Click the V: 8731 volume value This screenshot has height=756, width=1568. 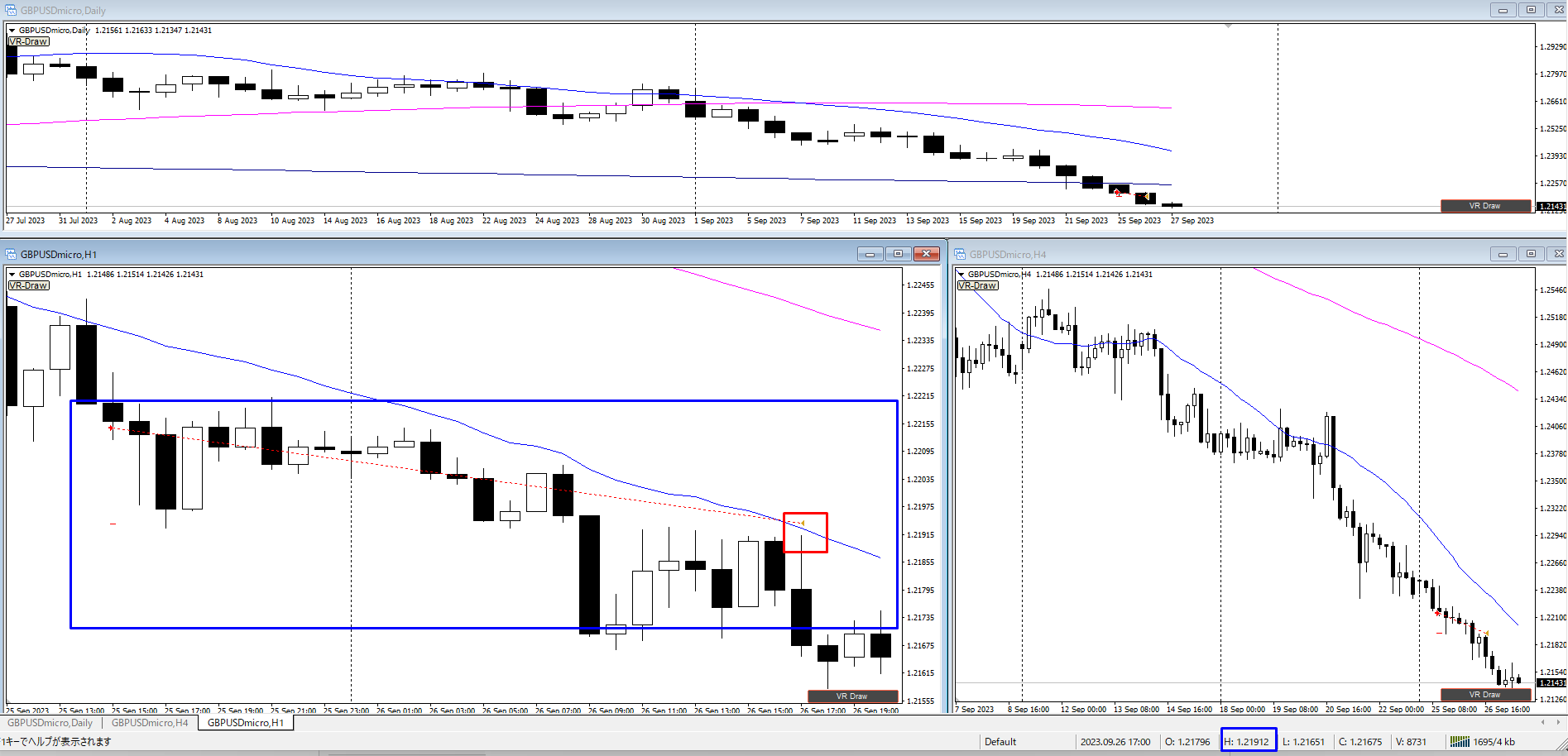[x=1412, y=742]
